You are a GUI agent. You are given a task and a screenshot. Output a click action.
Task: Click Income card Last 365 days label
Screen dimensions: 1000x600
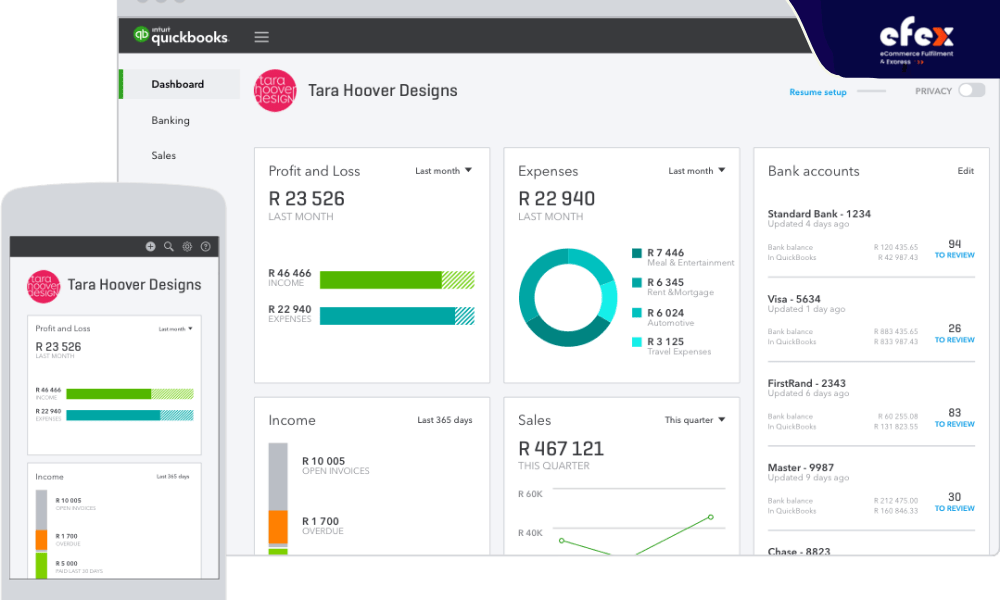445,420
